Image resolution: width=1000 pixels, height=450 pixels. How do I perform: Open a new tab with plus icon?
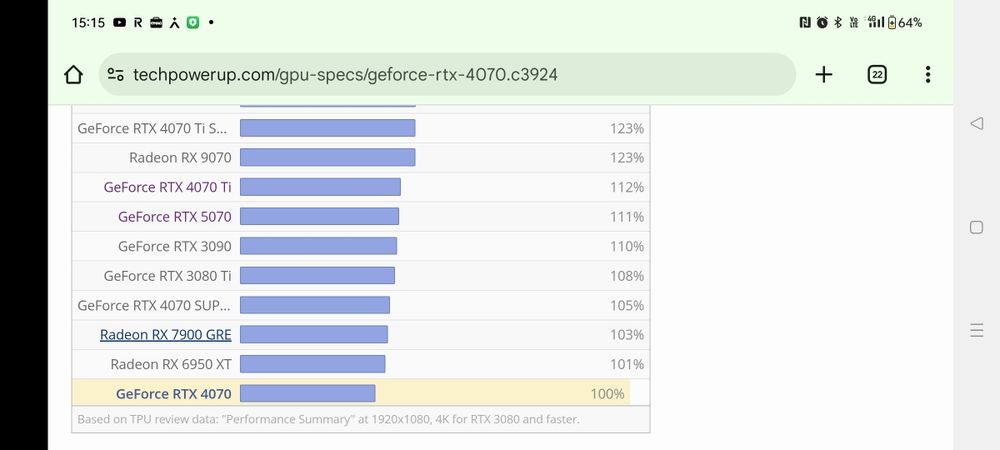click(824, 75)
